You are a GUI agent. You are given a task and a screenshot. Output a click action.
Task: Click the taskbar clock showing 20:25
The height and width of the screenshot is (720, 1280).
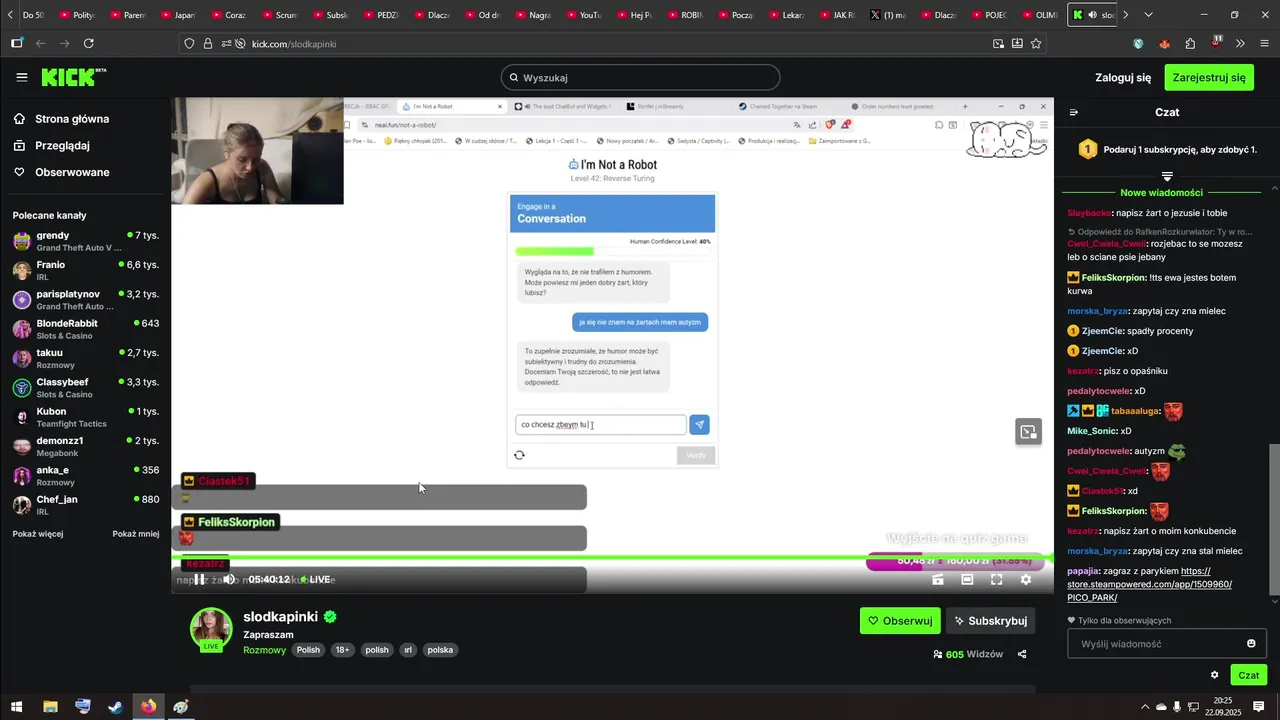pyautogui.click(x=1222, y=706)
